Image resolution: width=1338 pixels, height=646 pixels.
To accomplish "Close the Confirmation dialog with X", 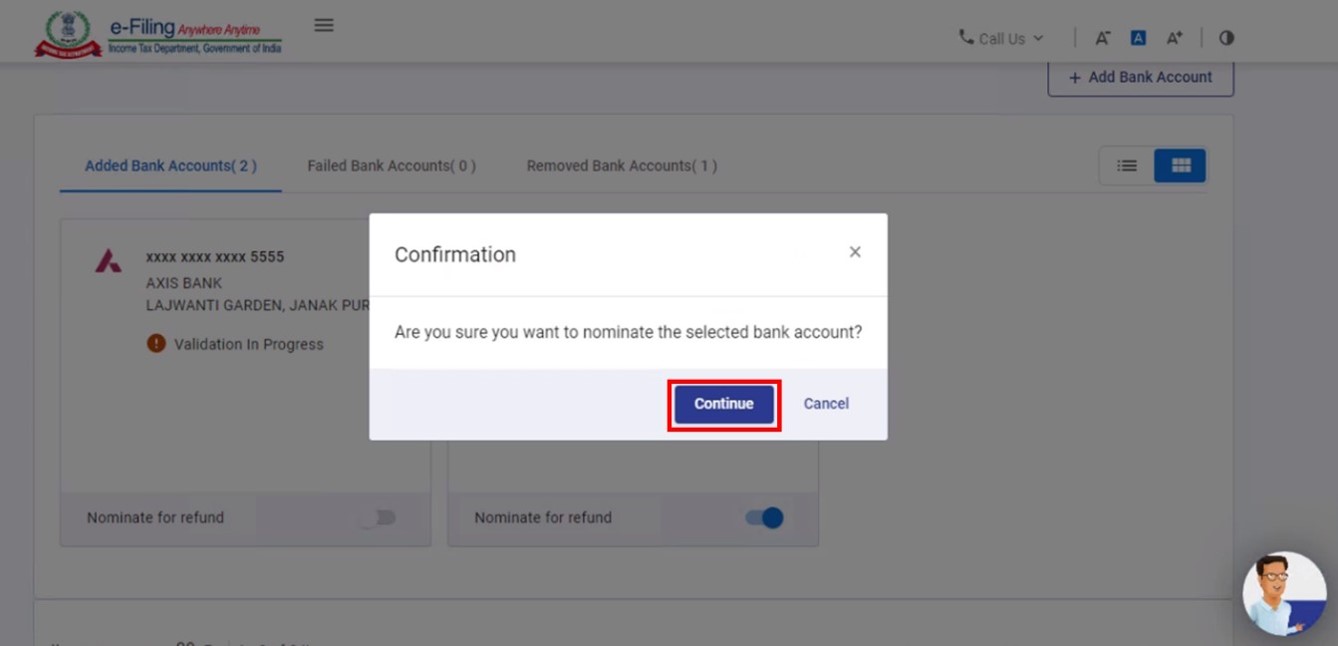I will point(855,252).
